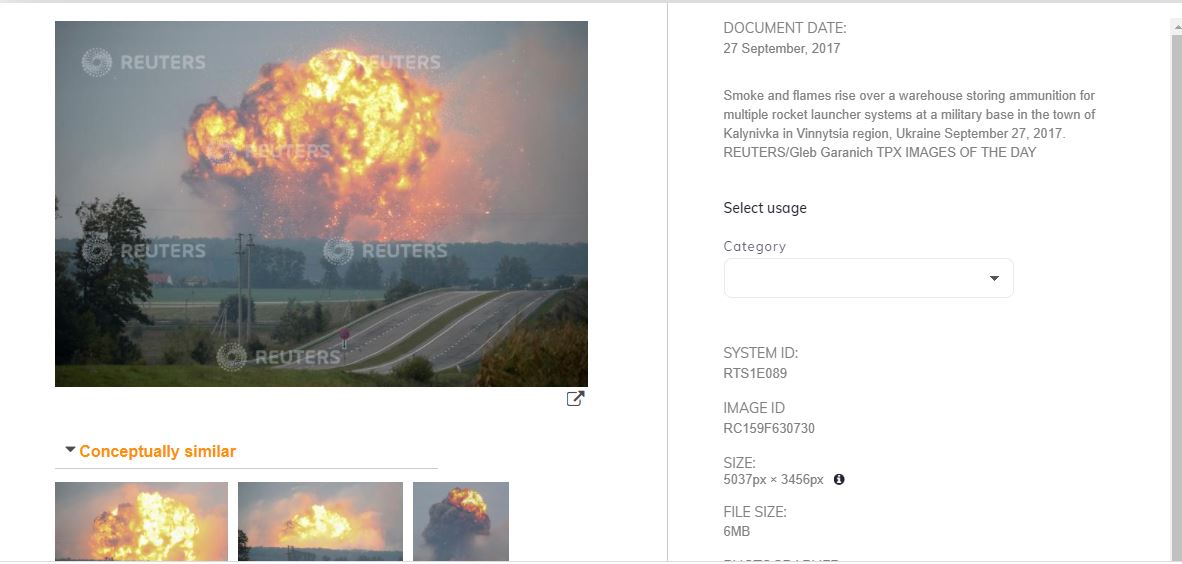The image size is (1182, 564).
Task: Open the second similar explosion thumbnail
Action: (x=320, y=521)
